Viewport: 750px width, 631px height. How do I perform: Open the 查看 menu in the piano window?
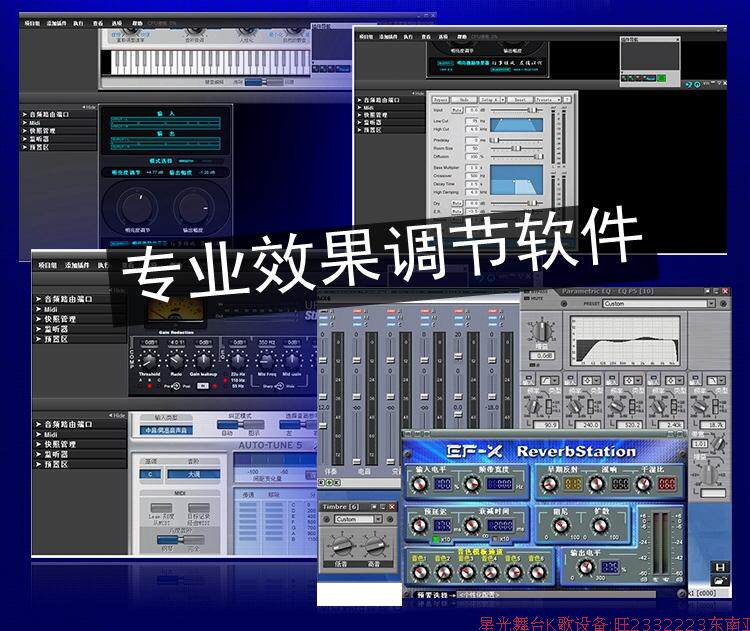click(x=98, y=23)
